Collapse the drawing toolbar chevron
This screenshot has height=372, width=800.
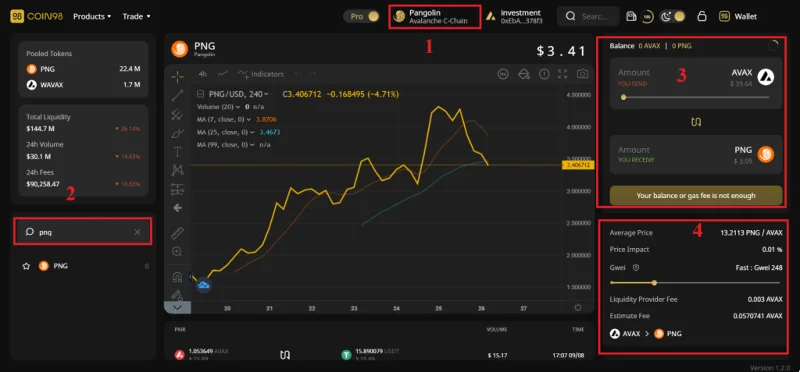coord(177,308)
